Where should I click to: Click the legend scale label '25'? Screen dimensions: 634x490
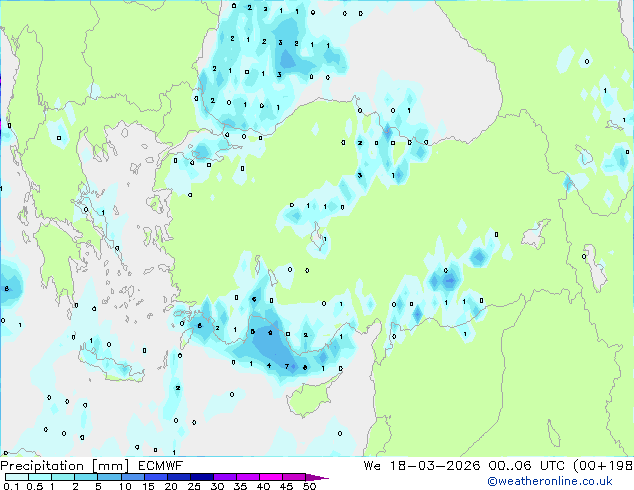tap(194, 486)
